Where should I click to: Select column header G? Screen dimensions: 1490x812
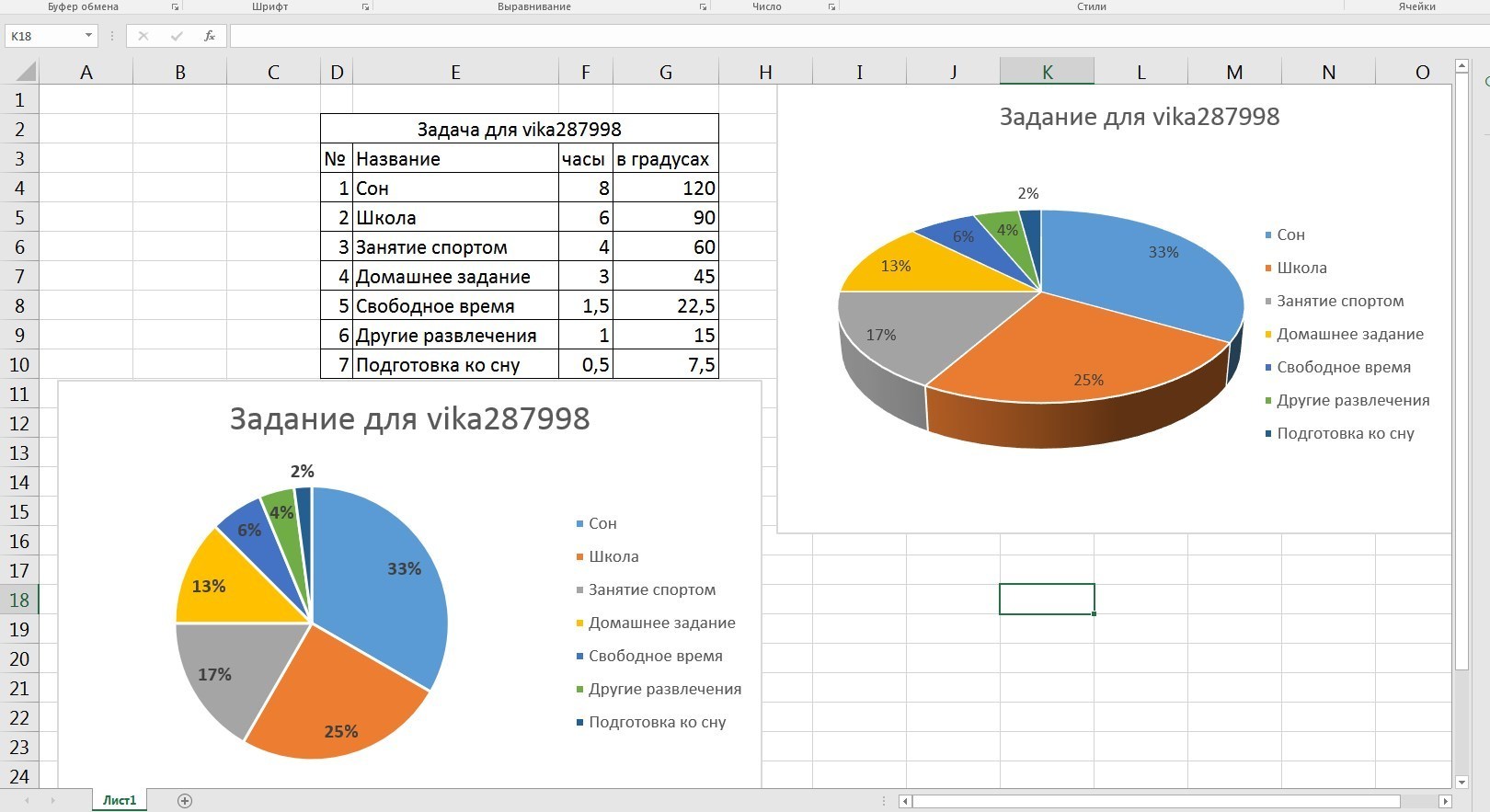[666, 72]
